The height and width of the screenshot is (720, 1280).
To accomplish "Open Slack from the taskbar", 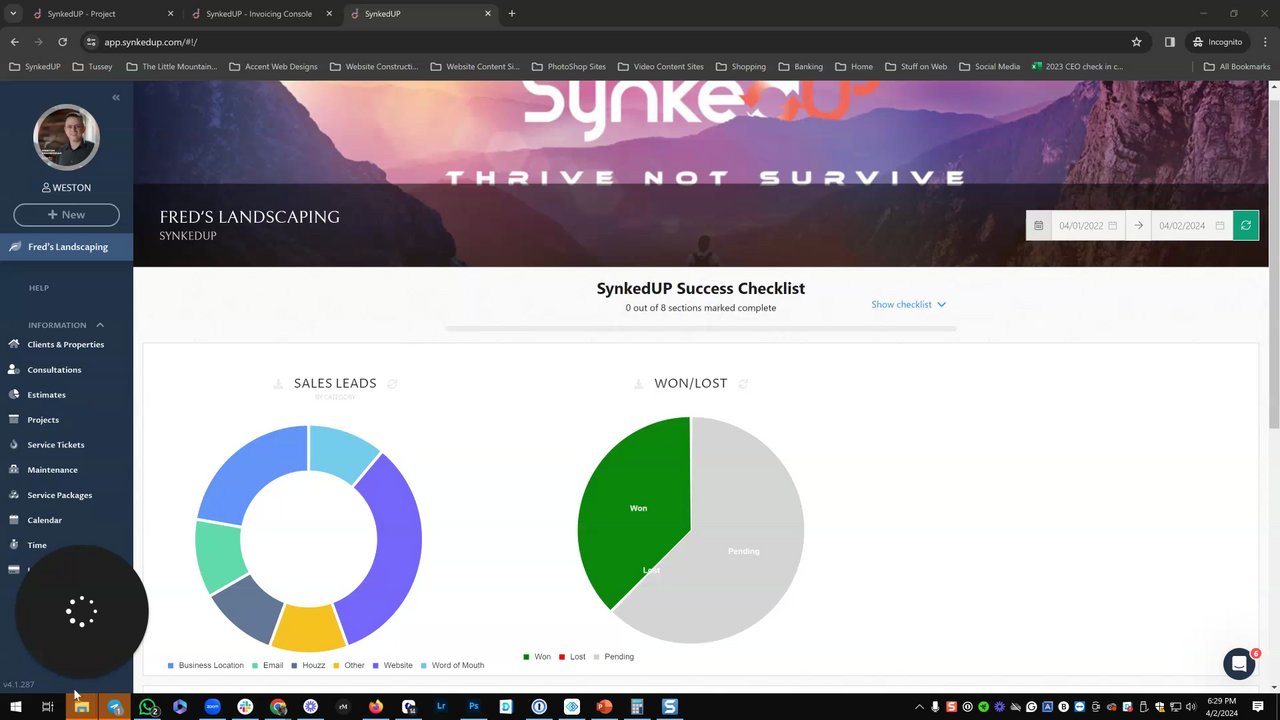I will coord(245,706).
